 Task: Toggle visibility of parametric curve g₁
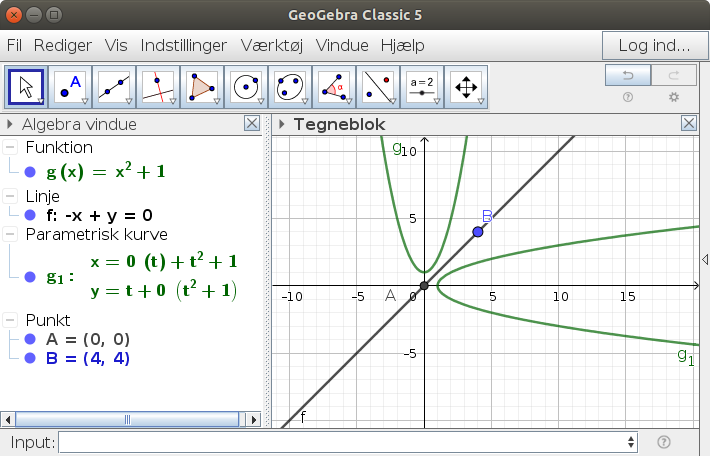30,277
